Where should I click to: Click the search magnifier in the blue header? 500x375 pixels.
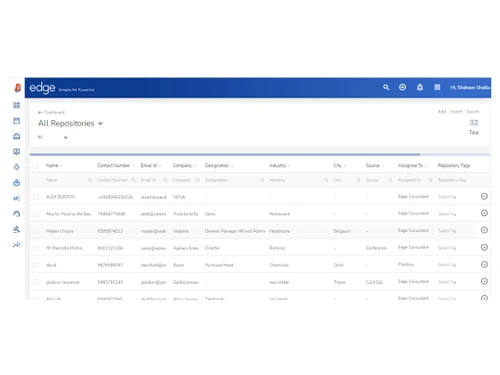[x=386, y=87]
